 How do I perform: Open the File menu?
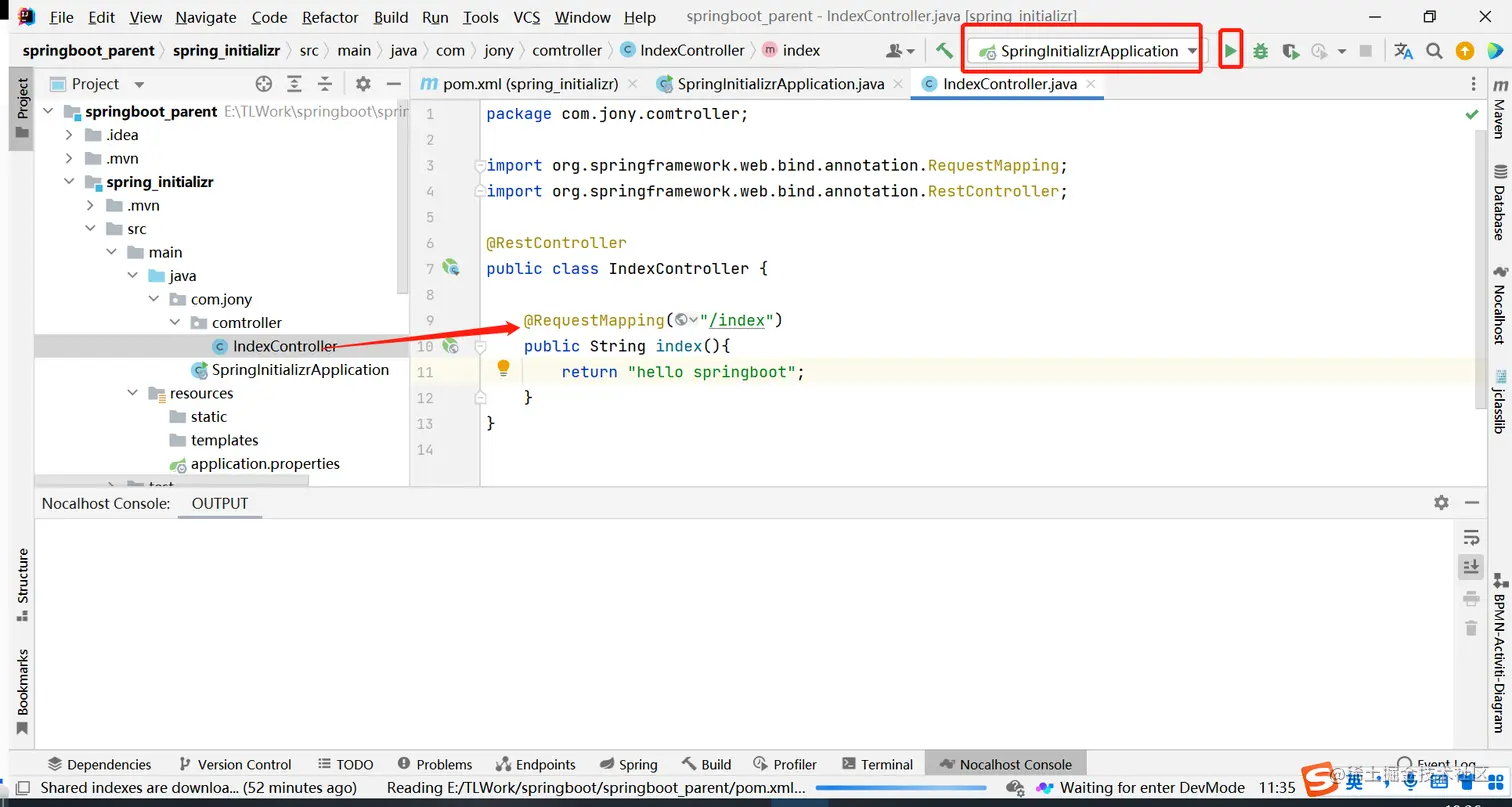pos(61,17)
